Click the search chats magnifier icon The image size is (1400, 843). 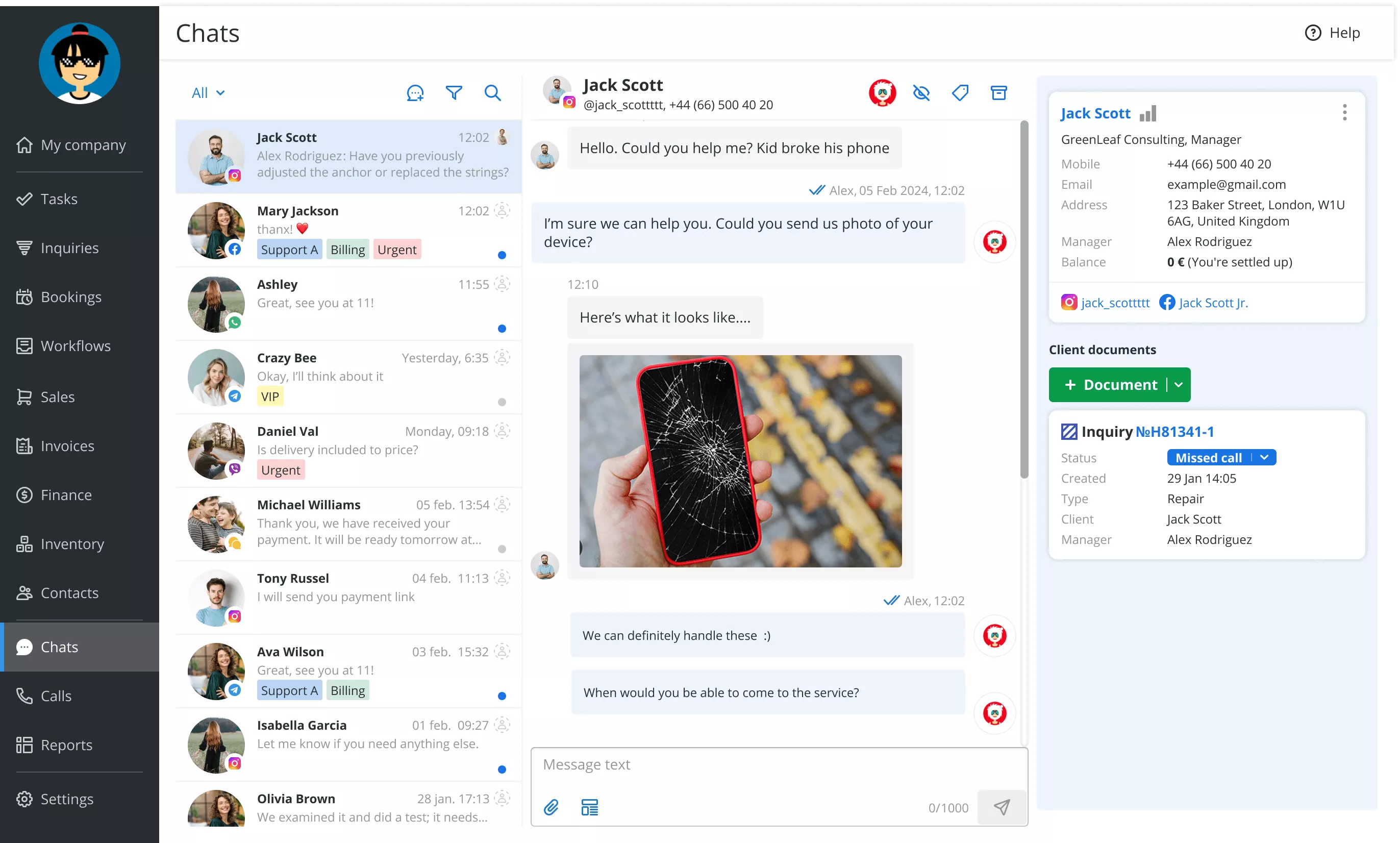492,92
